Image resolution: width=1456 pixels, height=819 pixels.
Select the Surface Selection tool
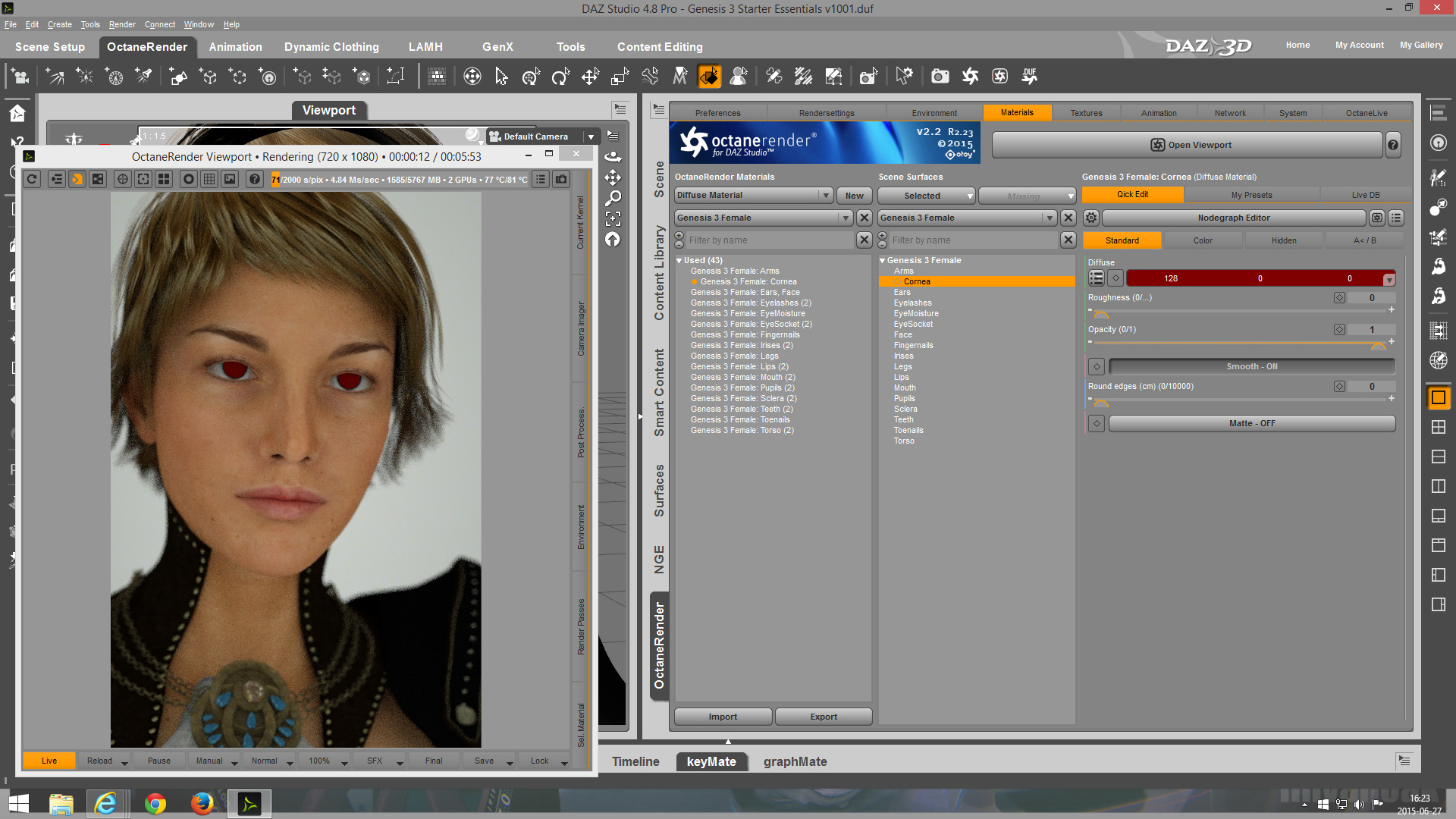coord(709,76)
